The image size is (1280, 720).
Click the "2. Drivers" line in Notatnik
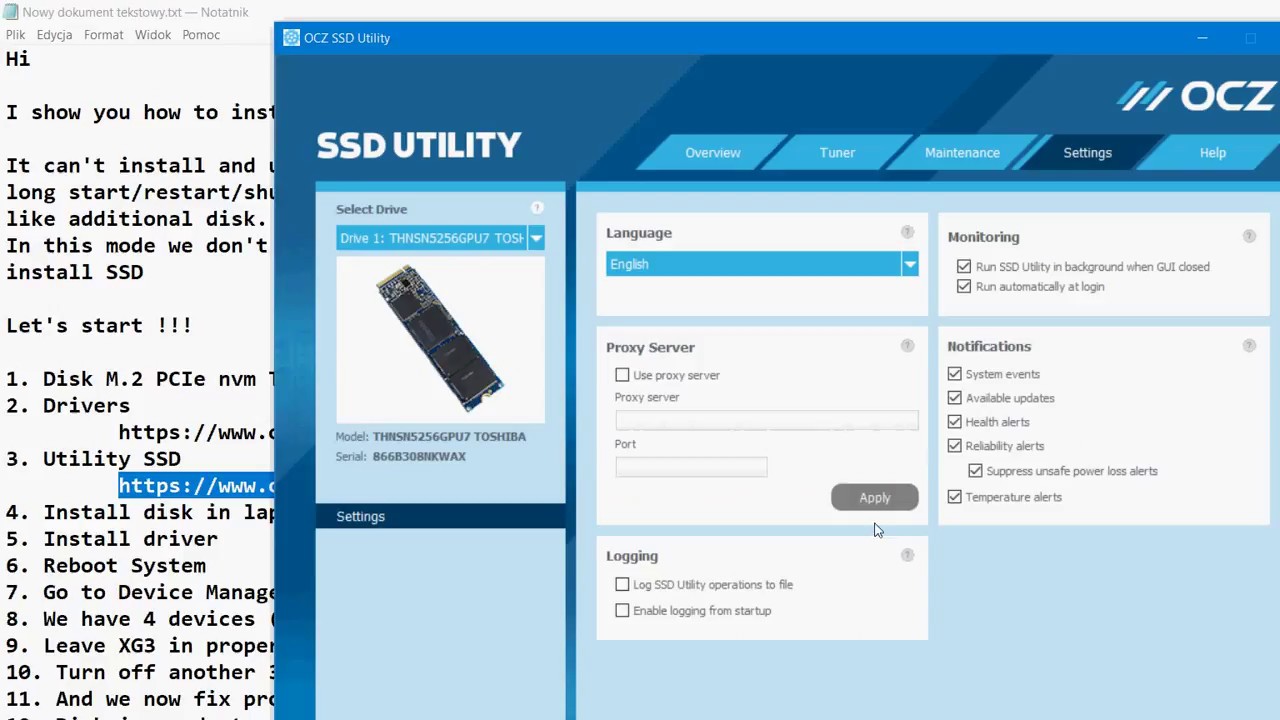[x=68, y=405]
